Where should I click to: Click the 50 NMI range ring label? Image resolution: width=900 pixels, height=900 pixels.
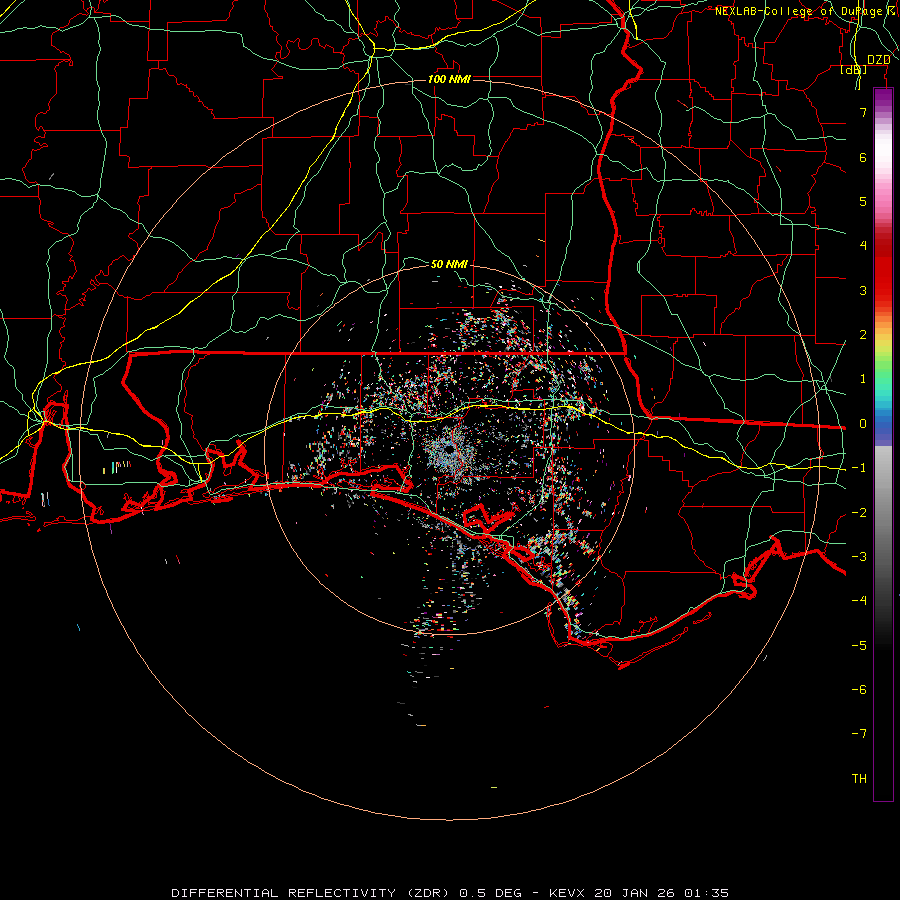pos(449,264)
